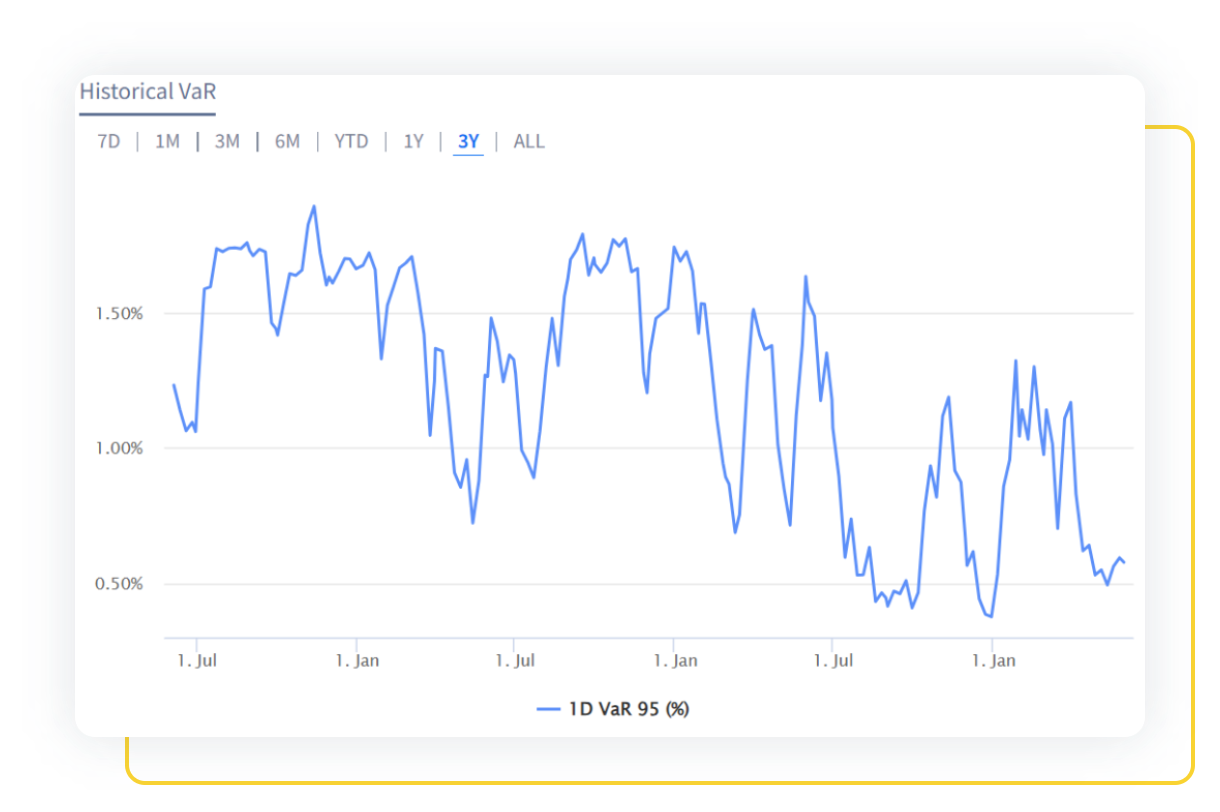Show year-to-date with YTD

coord(351,141)
